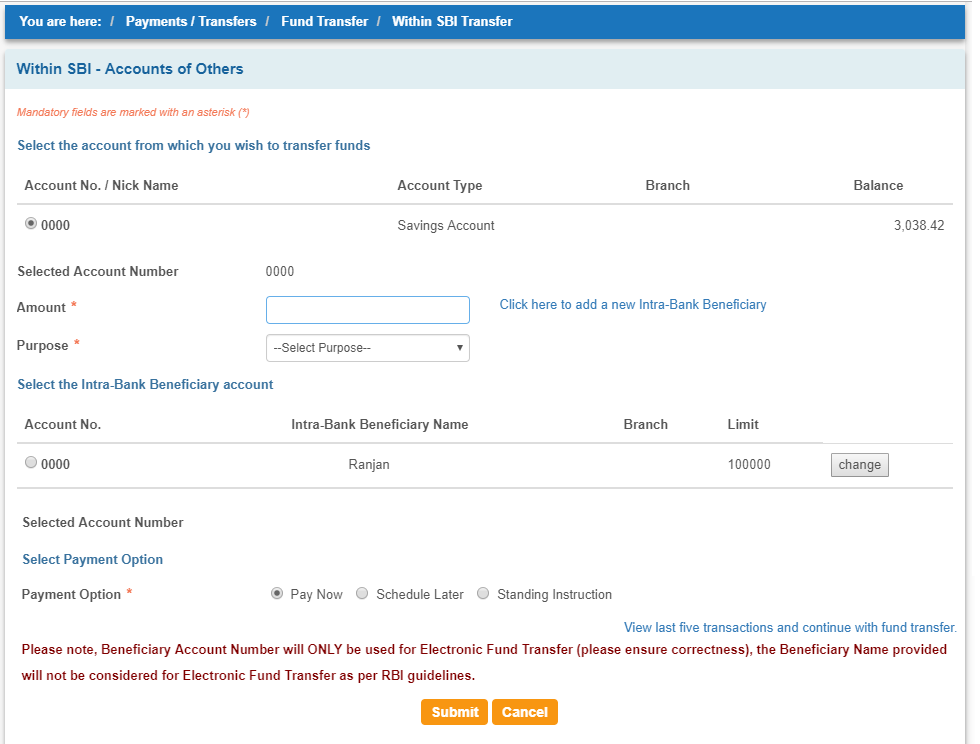Click the limit value 100000

(749, 465)
